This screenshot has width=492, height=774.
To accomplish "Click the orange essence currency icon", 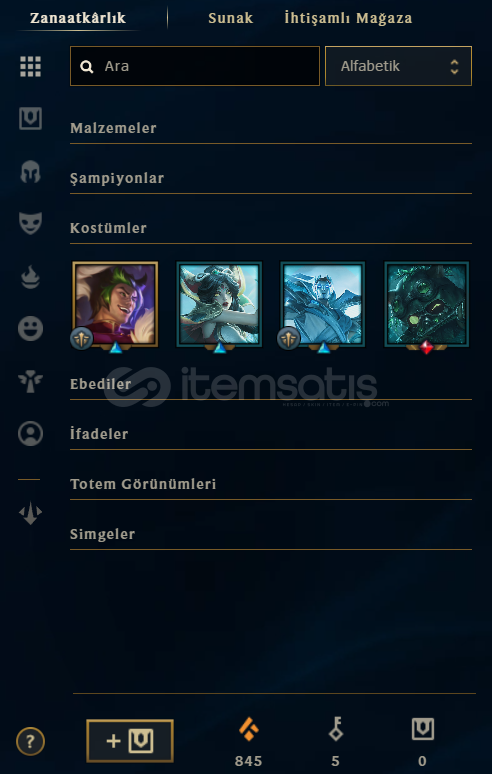I will (x=249, y=729).
